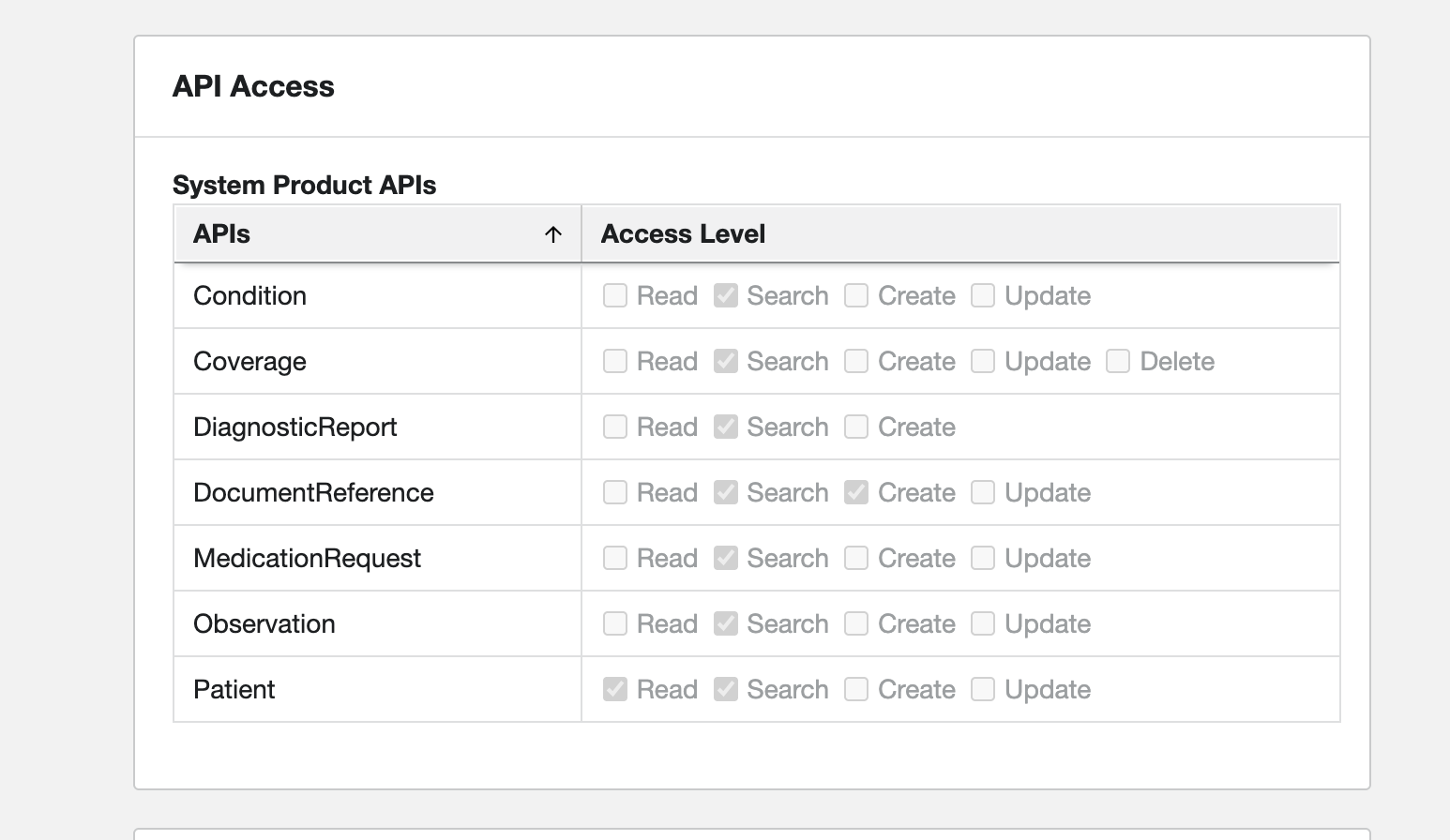Check the MedicationRequest Read checkbox

pyautogui.click(x=615, y=559)
